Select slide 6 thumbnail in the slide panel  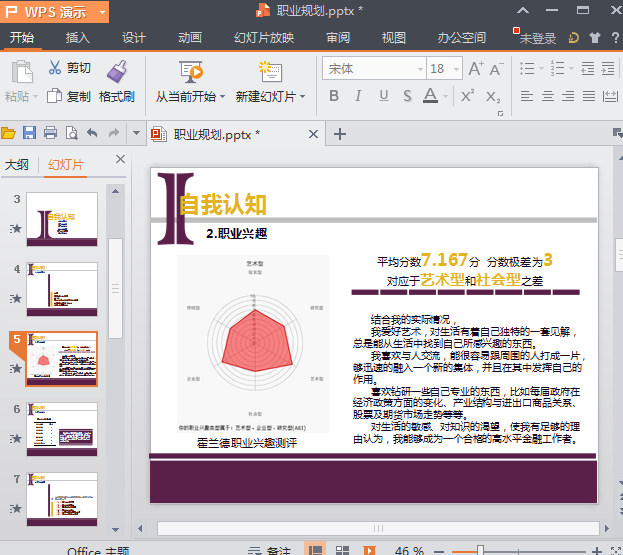pyautogui.click(x=61, y=428)
